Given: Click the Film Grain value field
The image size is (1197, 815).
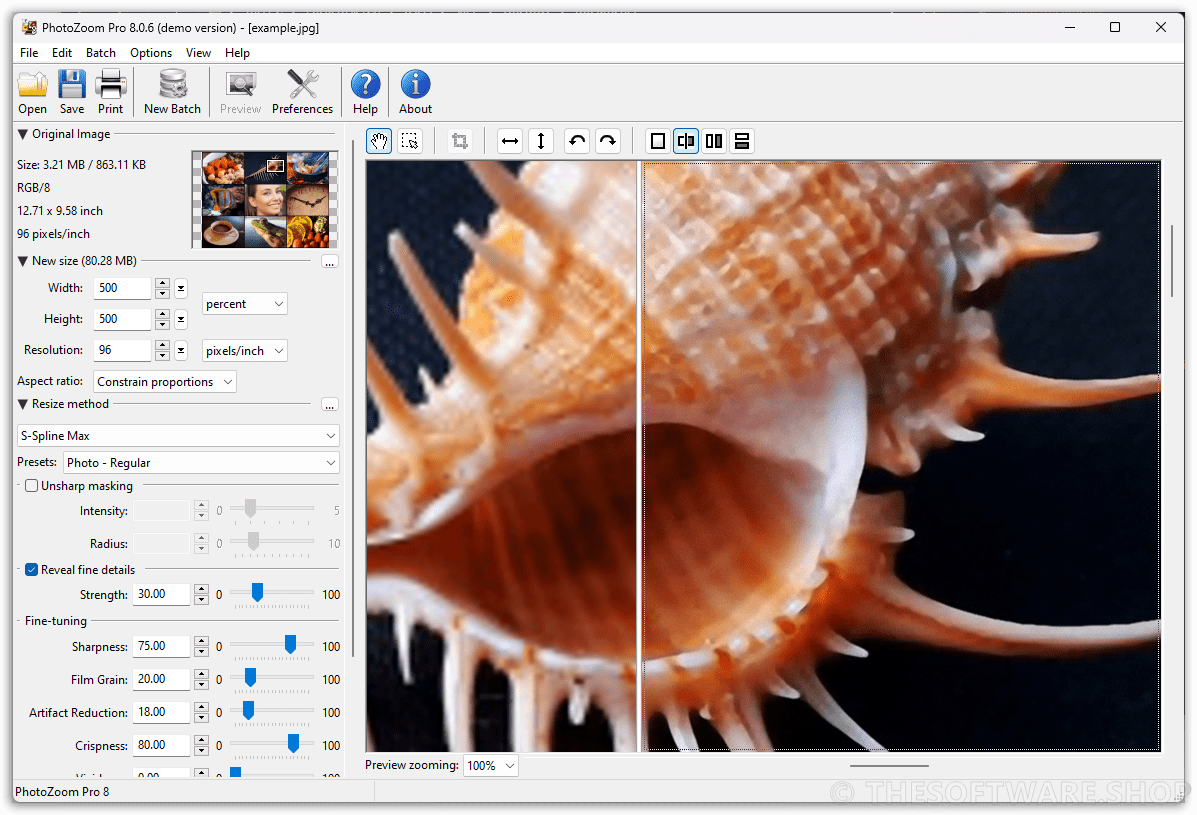Looking at the screenshot, I should click(x=161, y=679).
